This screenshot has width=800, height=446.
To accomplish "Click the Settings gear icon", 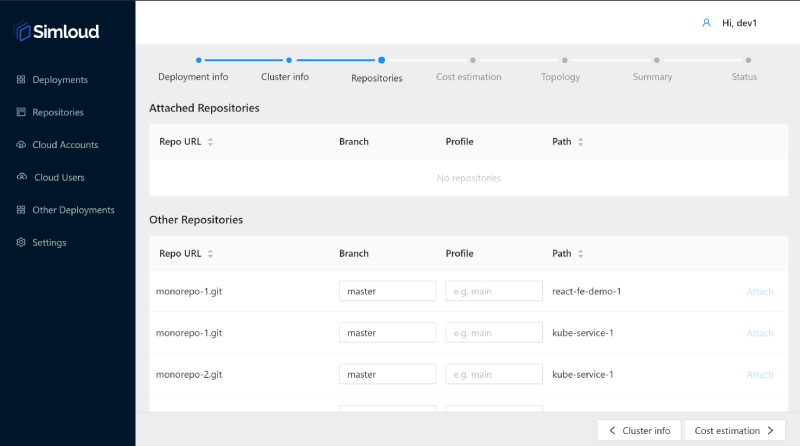I will coord(21,243).
